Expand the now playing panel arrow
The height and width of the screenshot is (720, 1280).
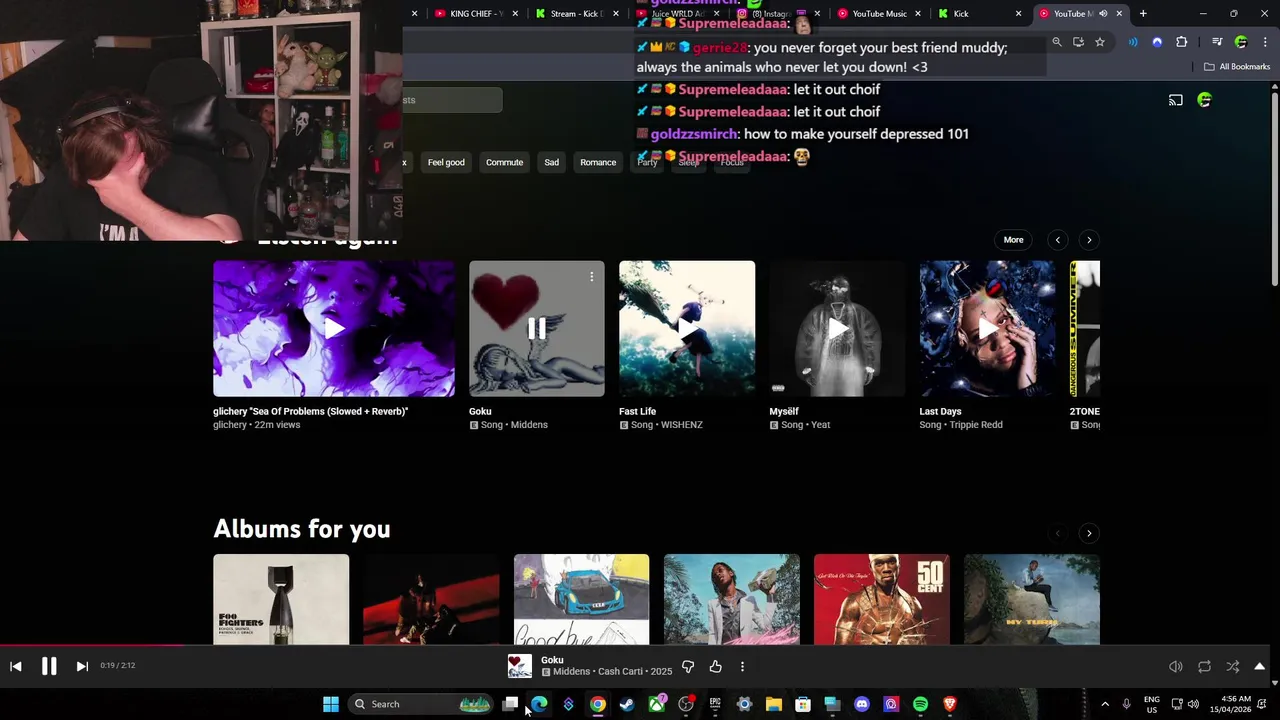1259,666
